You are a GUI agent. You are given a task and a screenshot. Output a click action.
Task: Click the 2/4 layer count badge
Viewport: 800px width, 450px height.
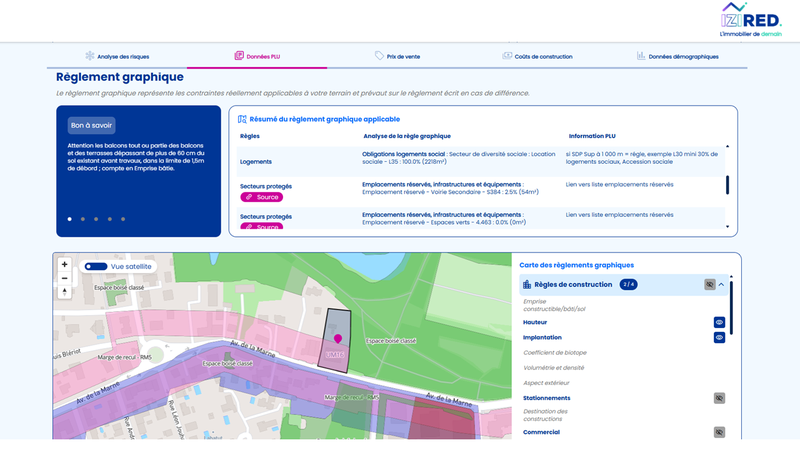pyautogui.click(x=629, y=285)
